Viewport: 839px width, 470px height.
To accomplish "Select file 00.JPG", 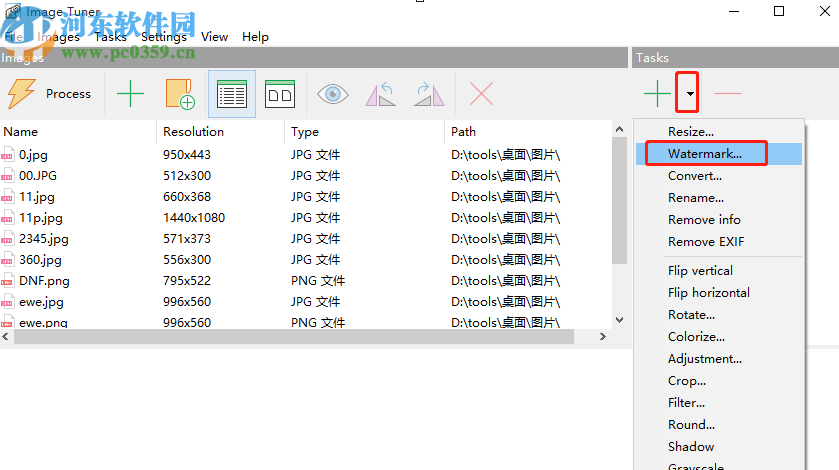I will click(x=37, y=176).
